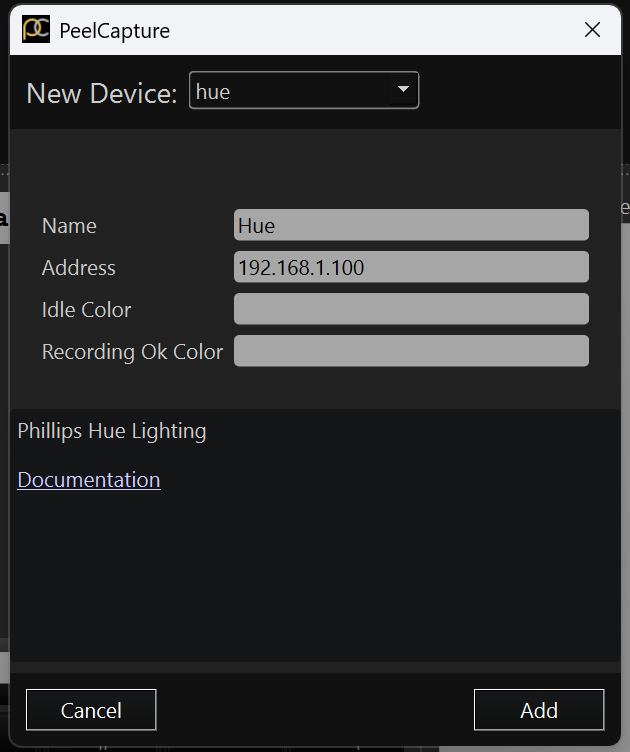
Task: Click the PeelCapture logo icon in title bar
Action: click(x=36, y=29)
